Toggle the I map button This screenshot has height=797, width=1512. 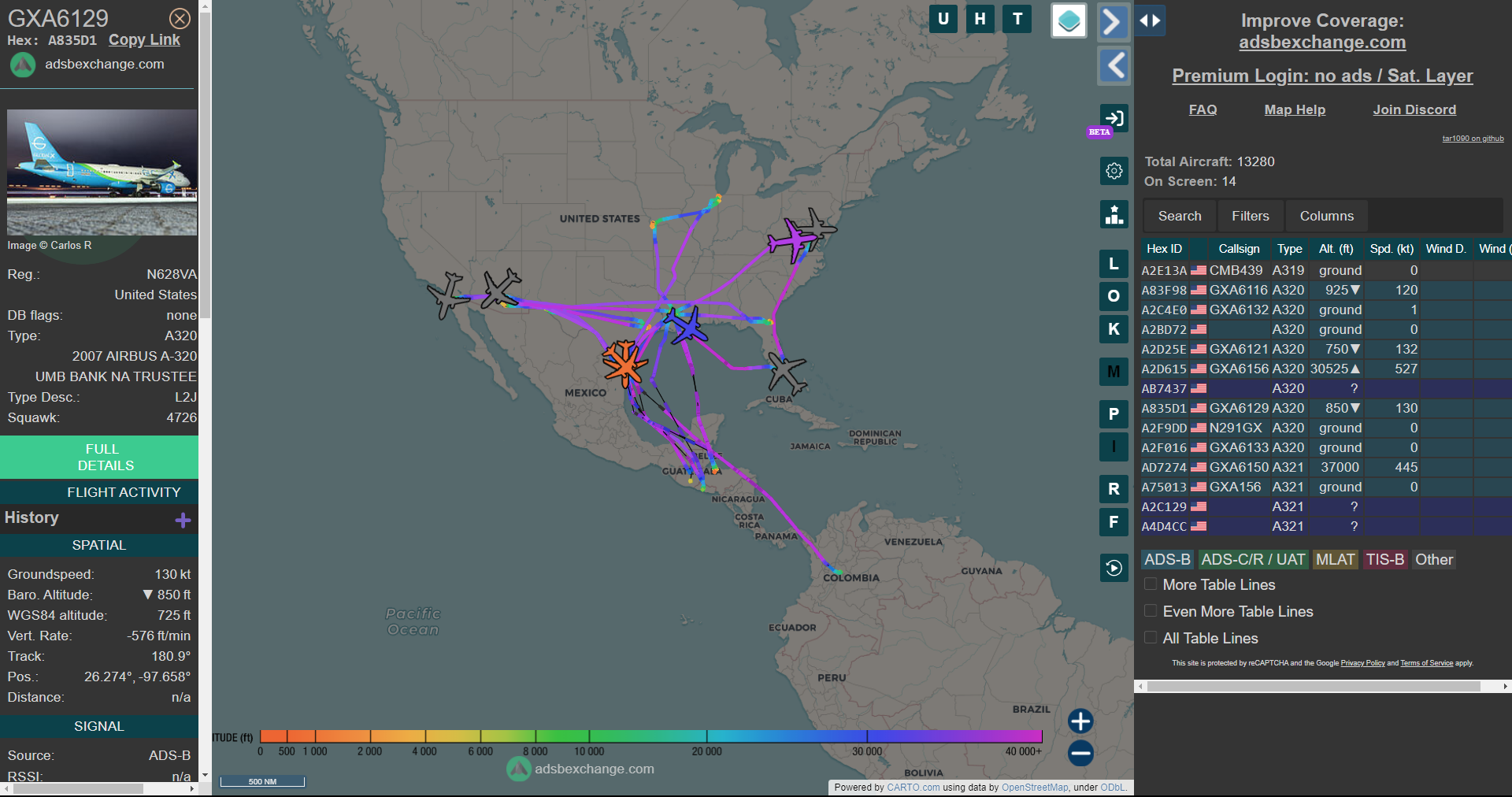[1114, 447]
